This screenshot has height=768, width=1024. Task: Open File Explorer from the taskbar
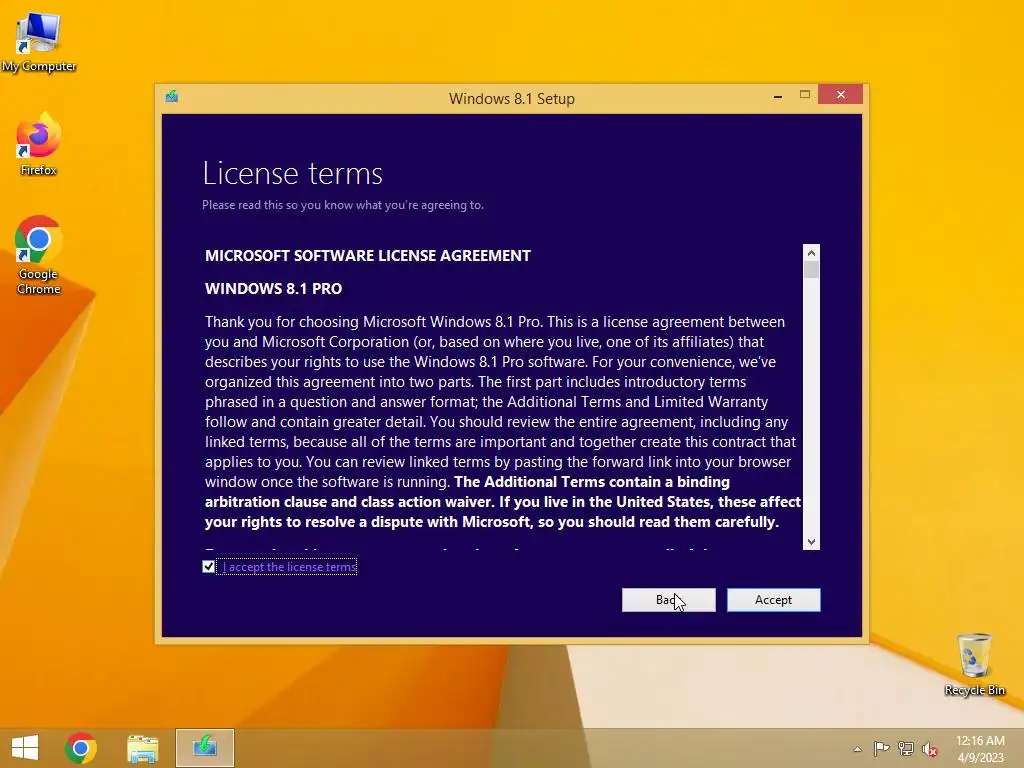pos(142,748)
